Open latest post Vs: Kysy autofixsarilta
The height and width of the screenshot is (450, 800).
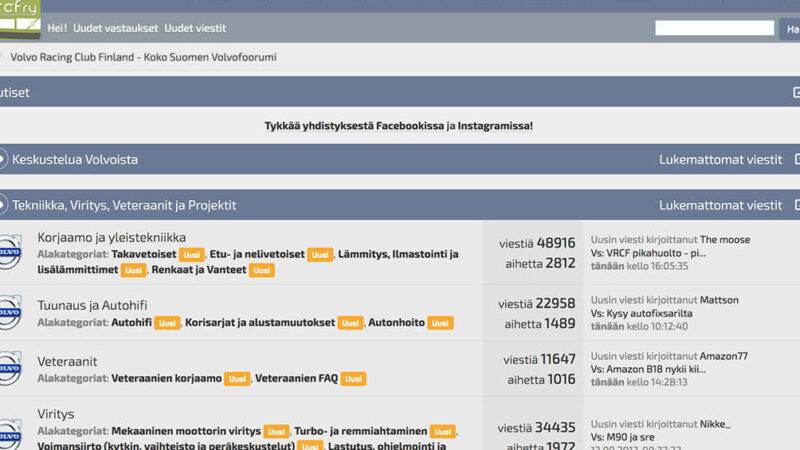click(x=642, y=313)
